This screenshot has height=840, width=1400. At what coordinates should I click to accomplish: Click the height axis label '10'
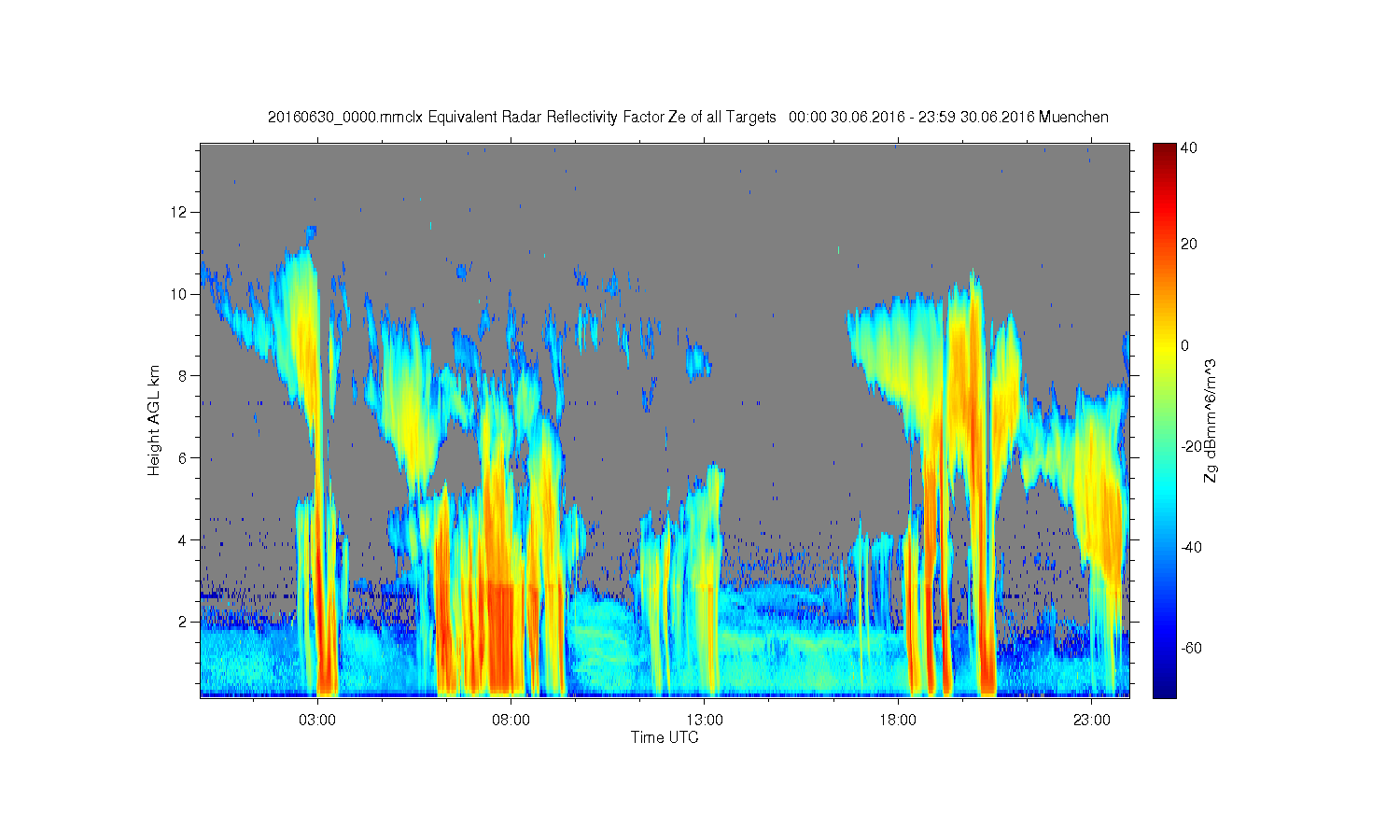click(x=180, y=294)
